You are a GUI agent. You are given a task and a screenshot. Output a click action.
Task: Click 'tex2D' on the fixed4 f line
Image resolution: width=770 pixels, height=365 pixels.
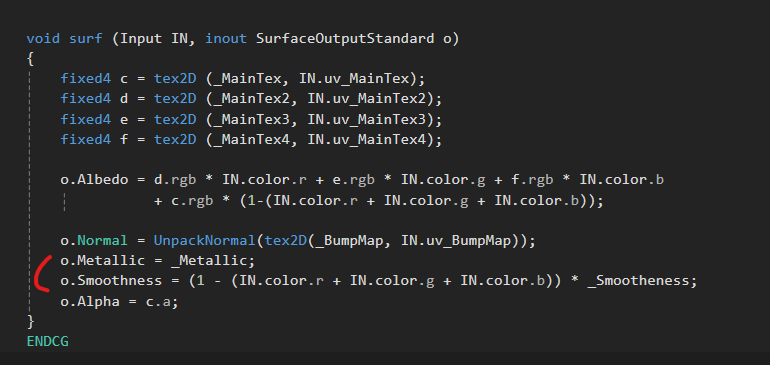(175, 140)
